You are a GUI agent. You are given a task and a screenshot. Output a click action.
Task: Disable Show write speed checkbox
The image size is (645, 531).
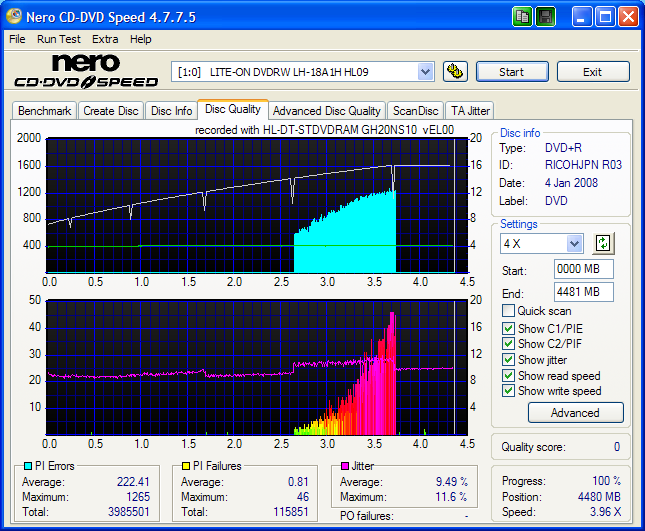point(509,392)
